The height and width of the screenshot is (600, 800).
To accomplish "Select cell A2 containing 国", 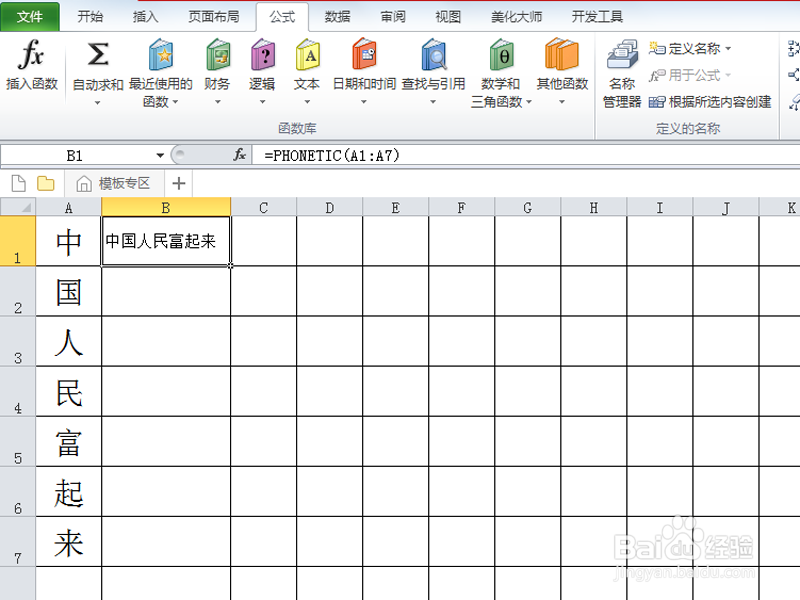I will coord(68,291).
